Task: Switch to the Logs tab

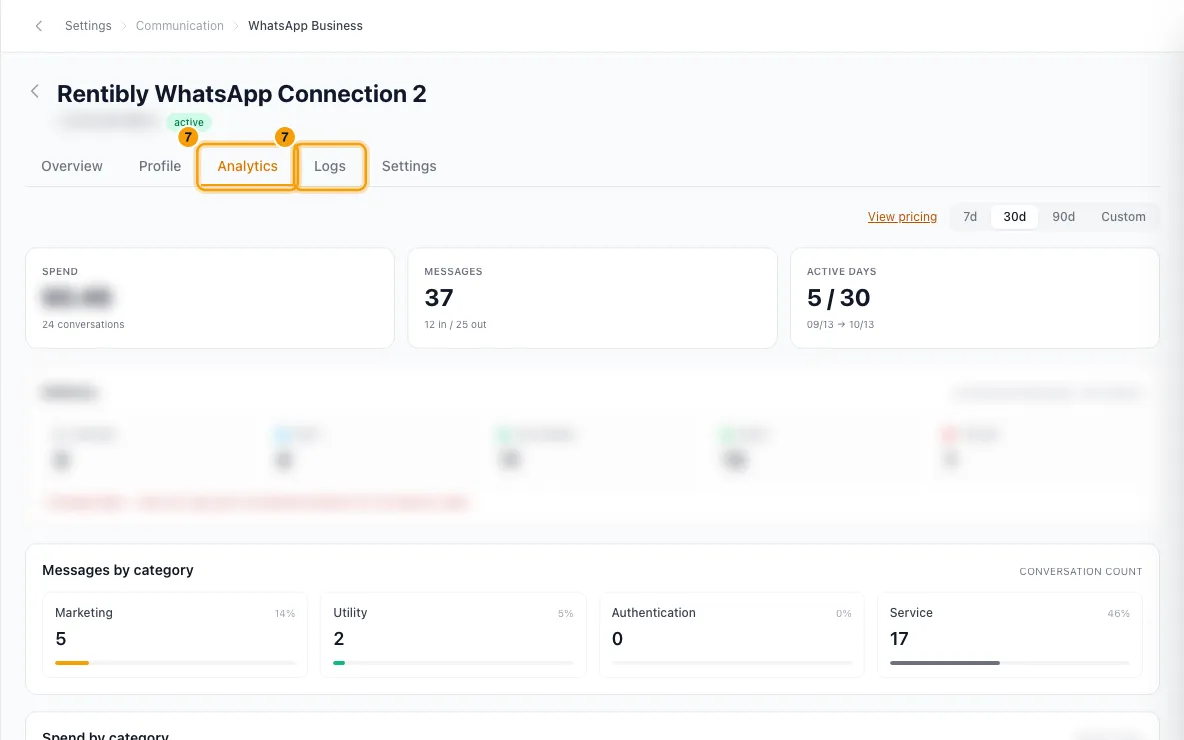Action: (x=330, y=166)
